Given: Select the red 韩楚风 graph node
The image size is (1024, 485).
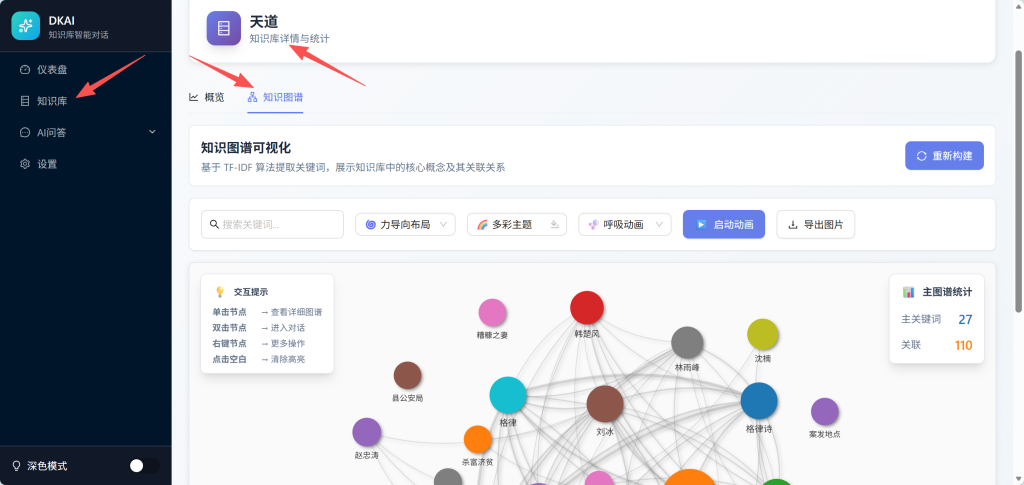Looking at the screenshot, I should coord(586,308).
